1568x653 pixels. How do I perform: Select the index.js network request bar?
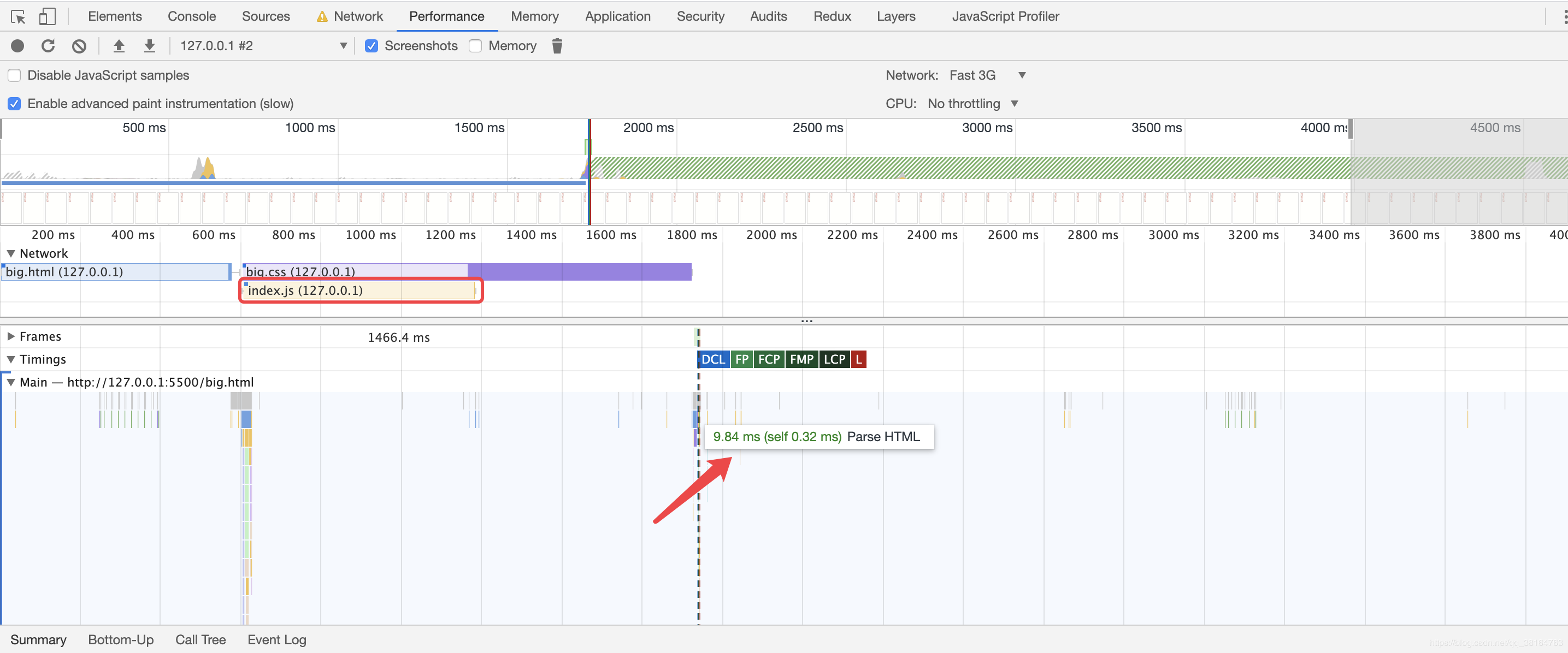click(359, 290)
